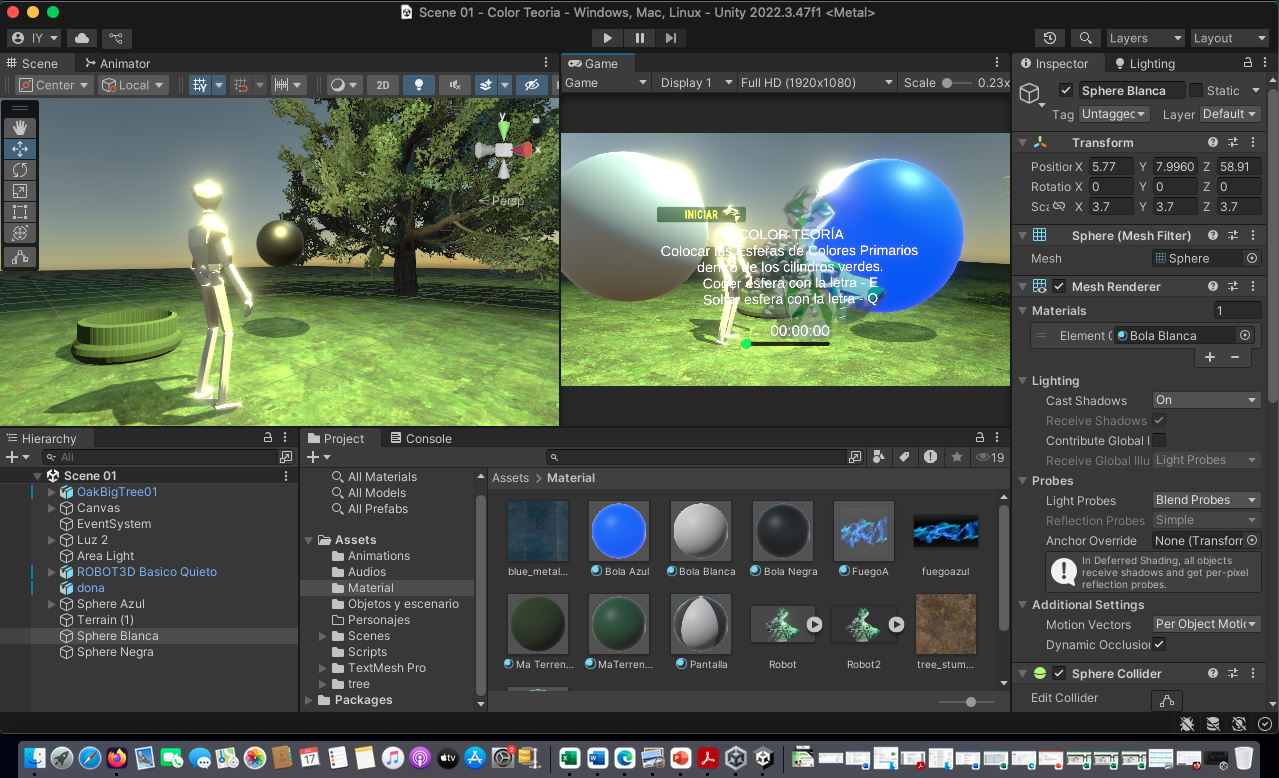Screen dimensions: 1279x778
Task: Open the Layers dropdown
Action: coord(1145,38)
